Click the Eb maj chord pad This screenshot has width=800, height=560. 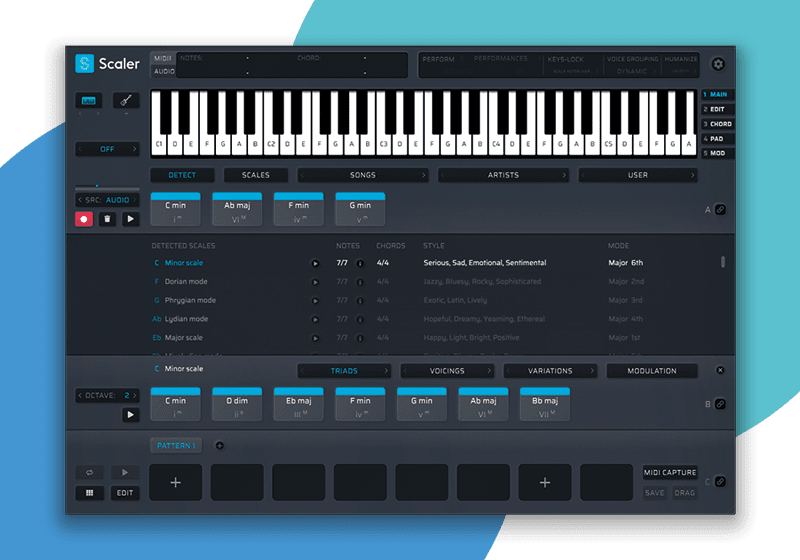click(x=298, y=404)
